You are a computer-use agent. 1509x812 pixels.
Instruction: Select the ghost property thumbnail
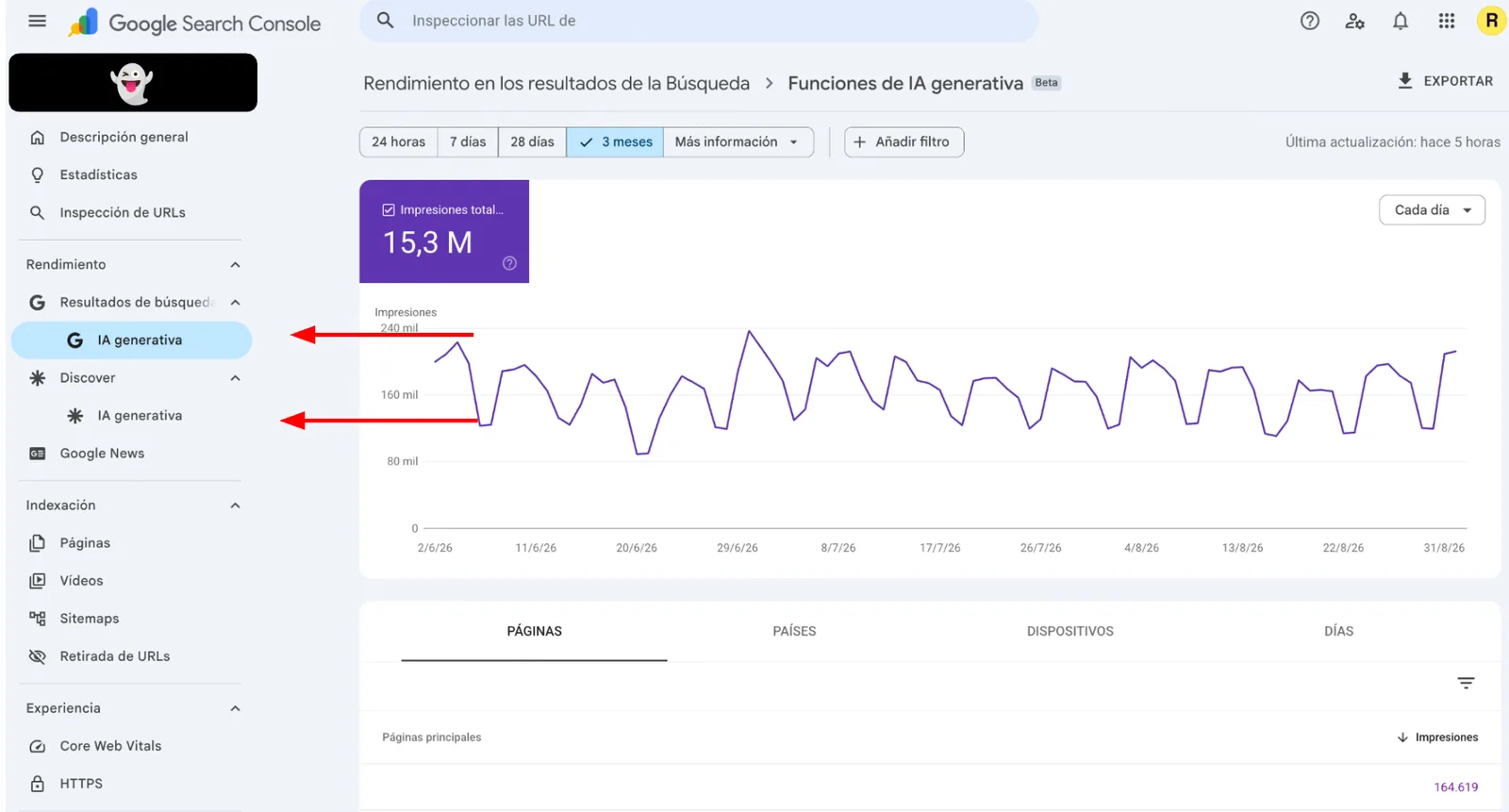click(133, 83)
